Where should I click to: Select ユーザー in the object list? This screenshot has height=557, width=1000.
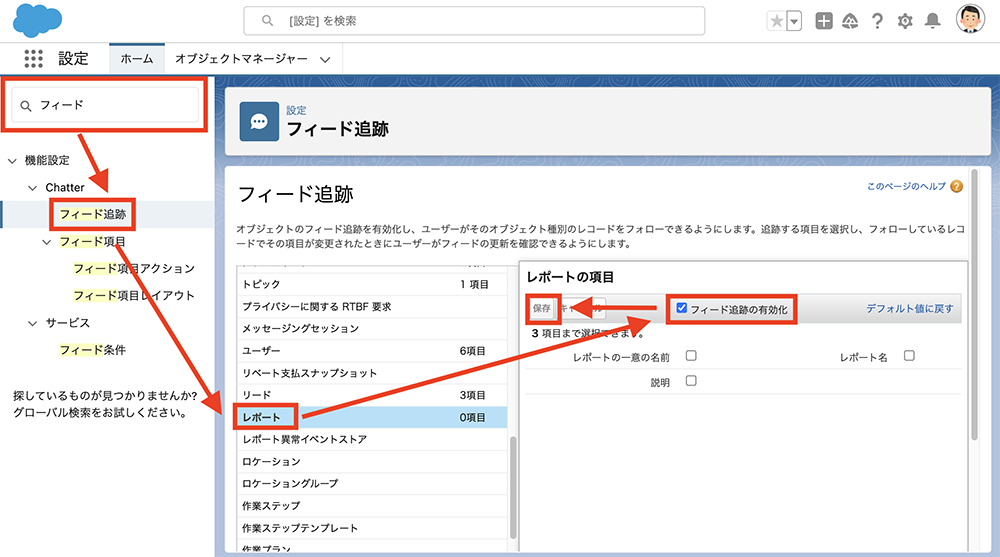click(x=372, y=351)
